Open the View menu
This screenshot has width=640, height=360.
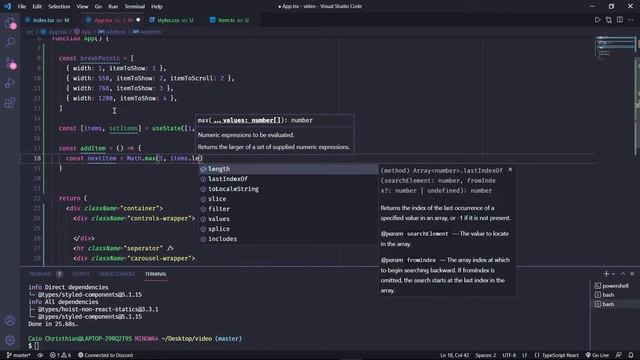click(x=82, y=7)
